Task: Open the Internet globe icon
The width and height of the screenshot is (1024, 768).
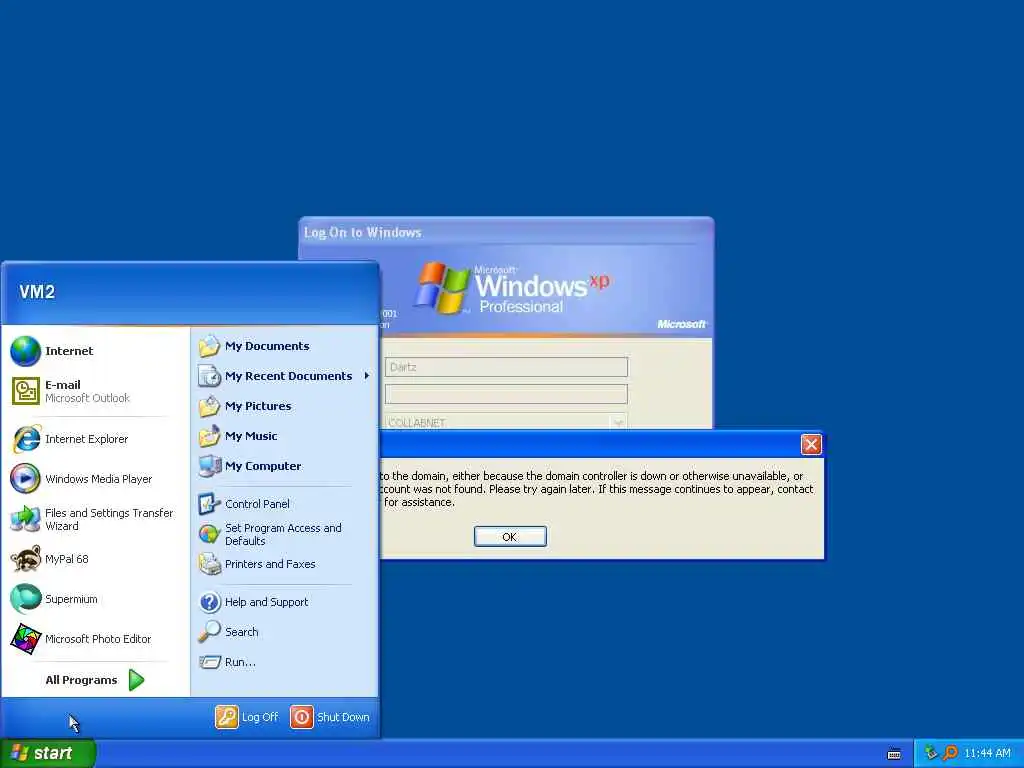Action: 25,351
